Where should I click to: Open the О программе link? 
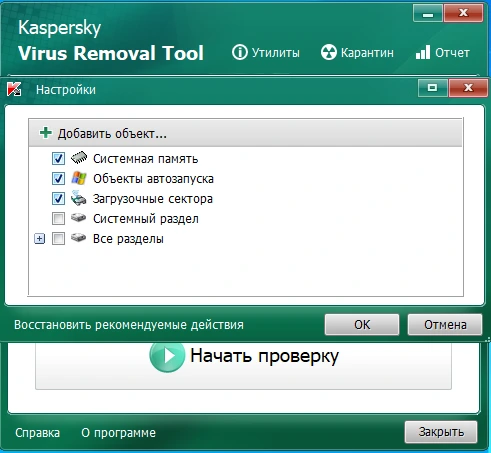pos(118,433)
